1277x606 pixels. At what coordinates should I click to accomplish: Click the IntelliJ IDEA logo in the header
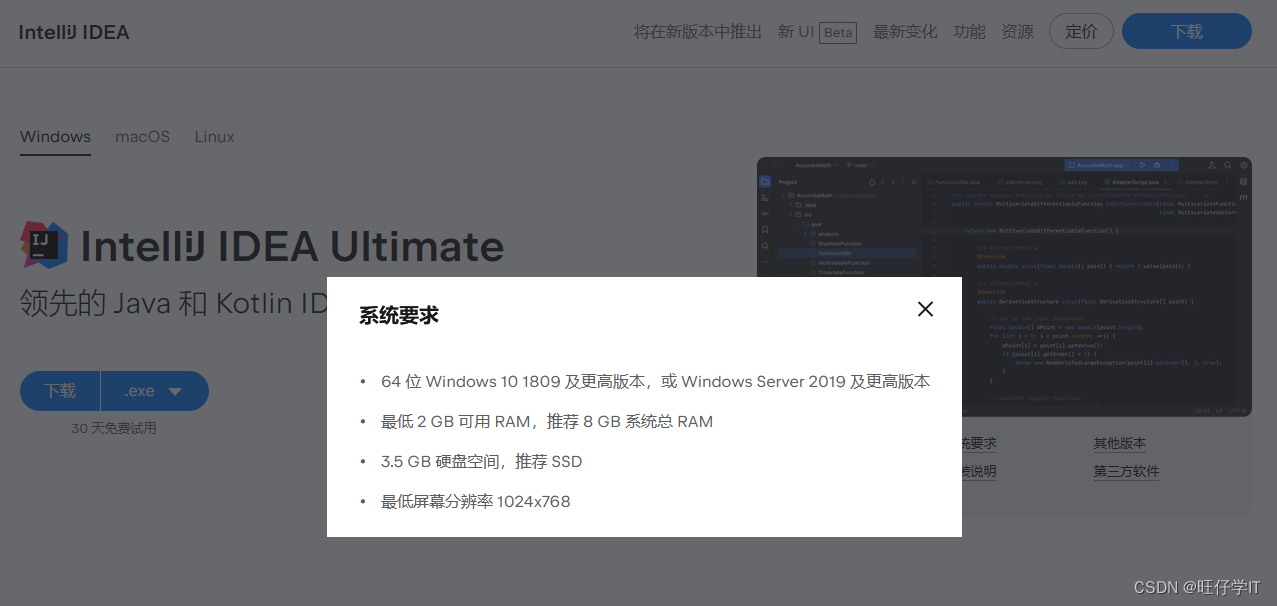(x=74, y=32)
